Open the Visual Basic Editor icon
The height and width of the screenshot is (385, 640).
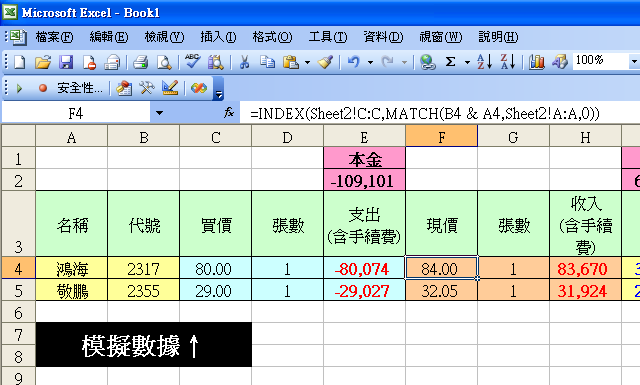click(x=124, y=88)
